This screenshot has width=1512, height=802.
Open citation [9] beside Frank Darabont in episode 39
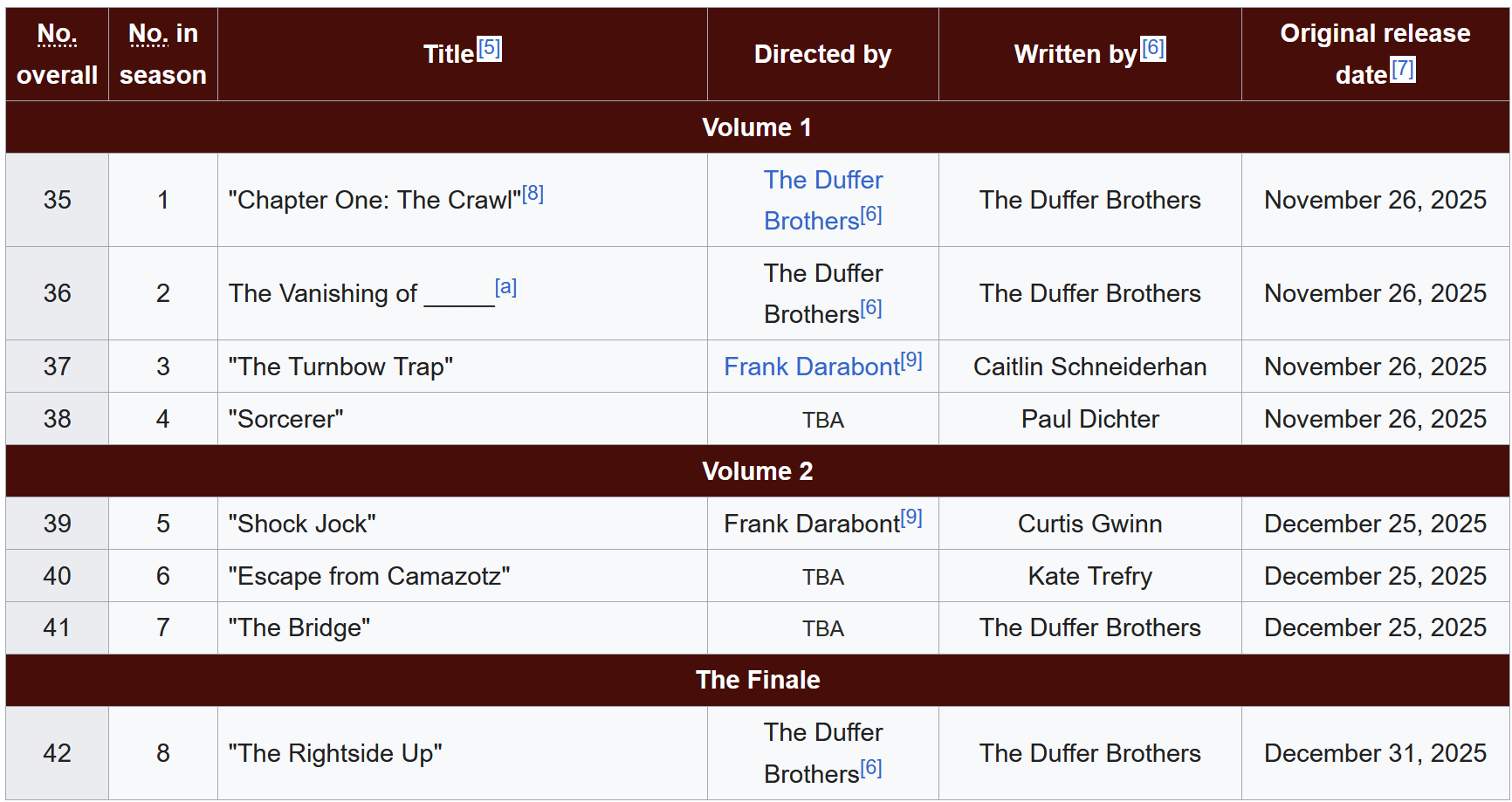[x=911, y=518]
